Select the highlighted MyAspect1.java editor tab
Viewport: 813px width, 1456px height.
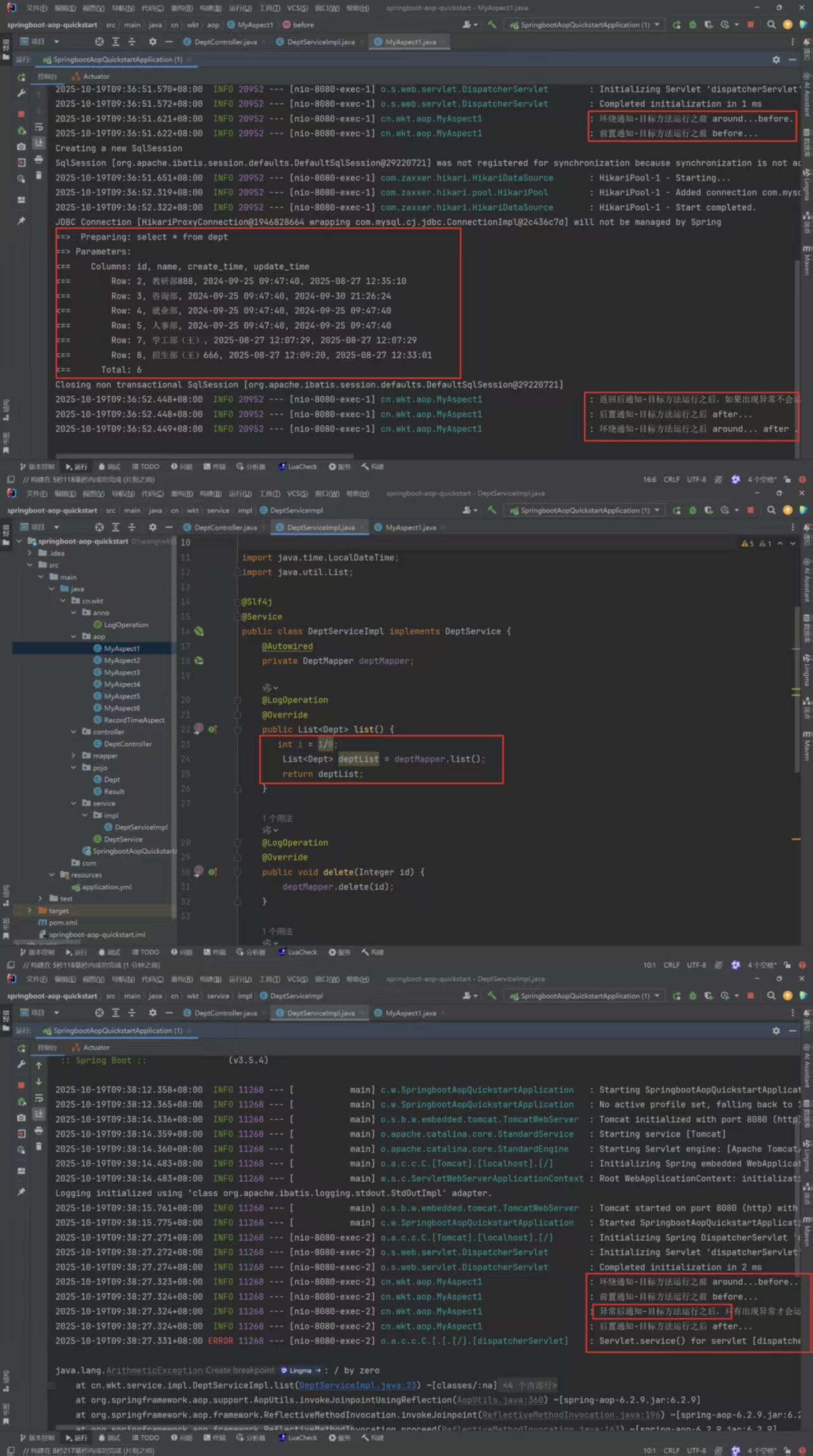410,42
